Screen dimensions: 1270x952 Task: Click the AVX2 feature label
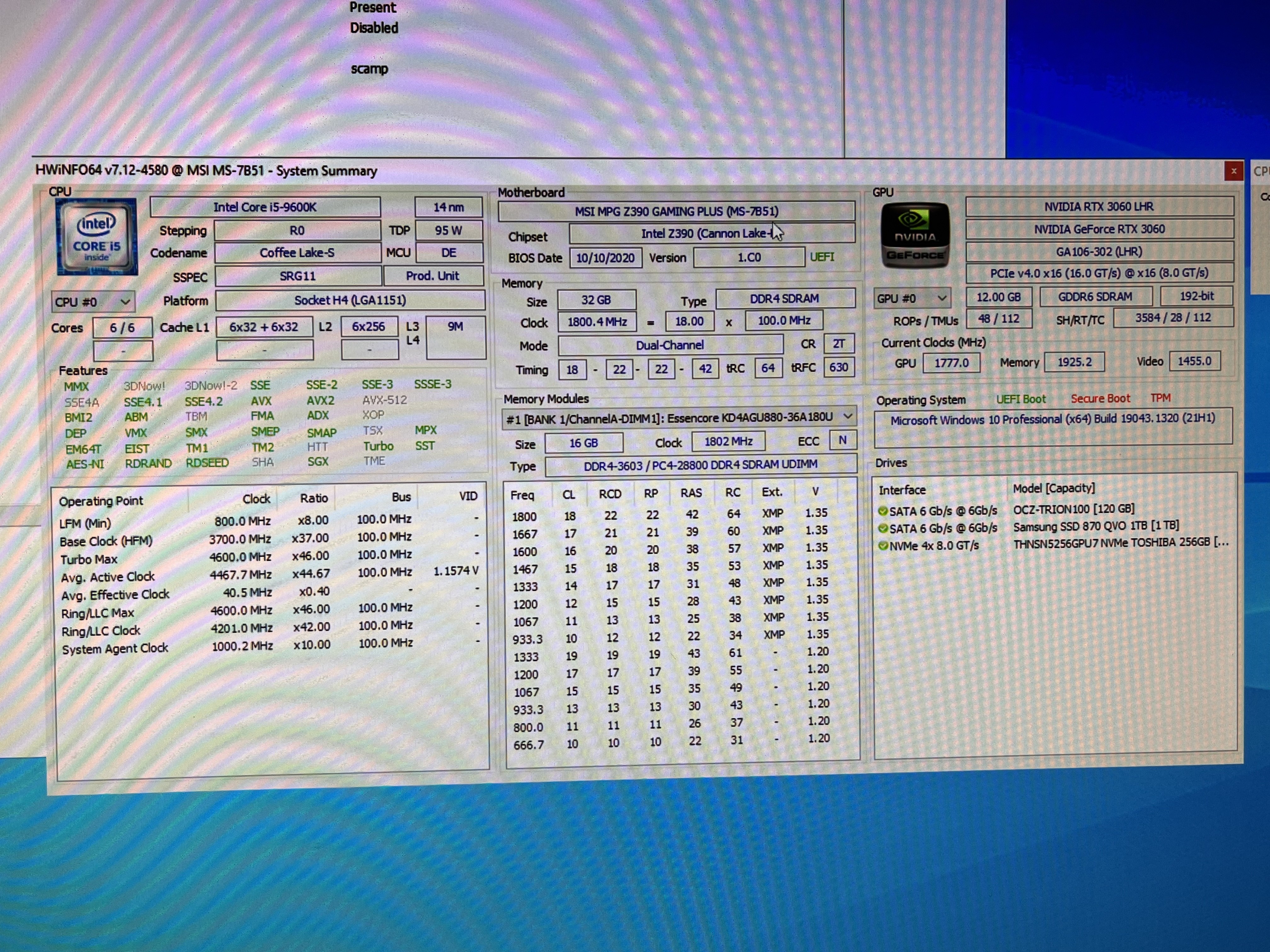click(x=320, y=400)
